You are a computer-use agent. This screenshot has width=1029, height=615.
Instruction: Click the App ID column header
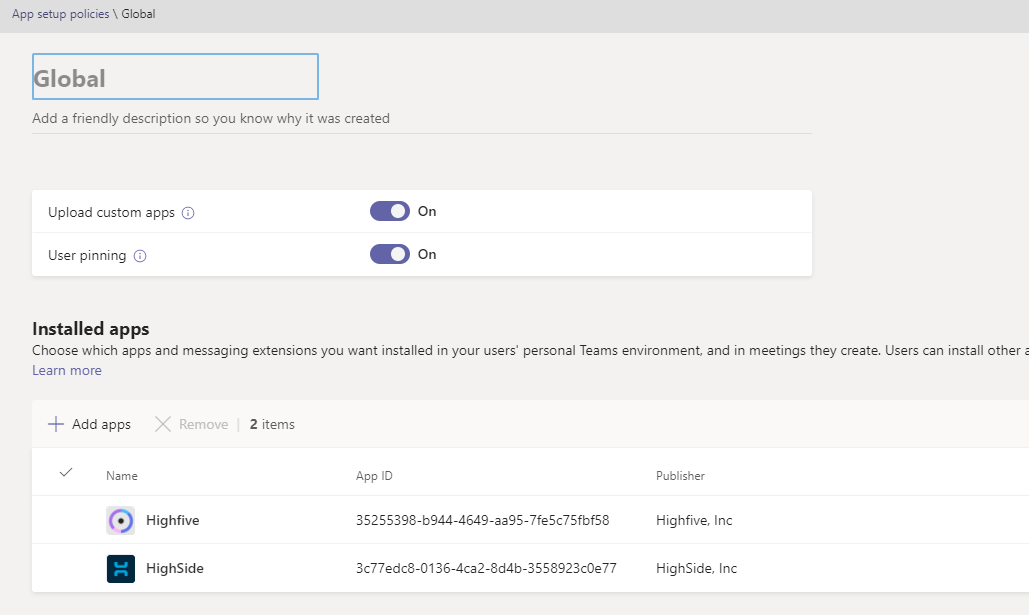click(x=373, y=475)
